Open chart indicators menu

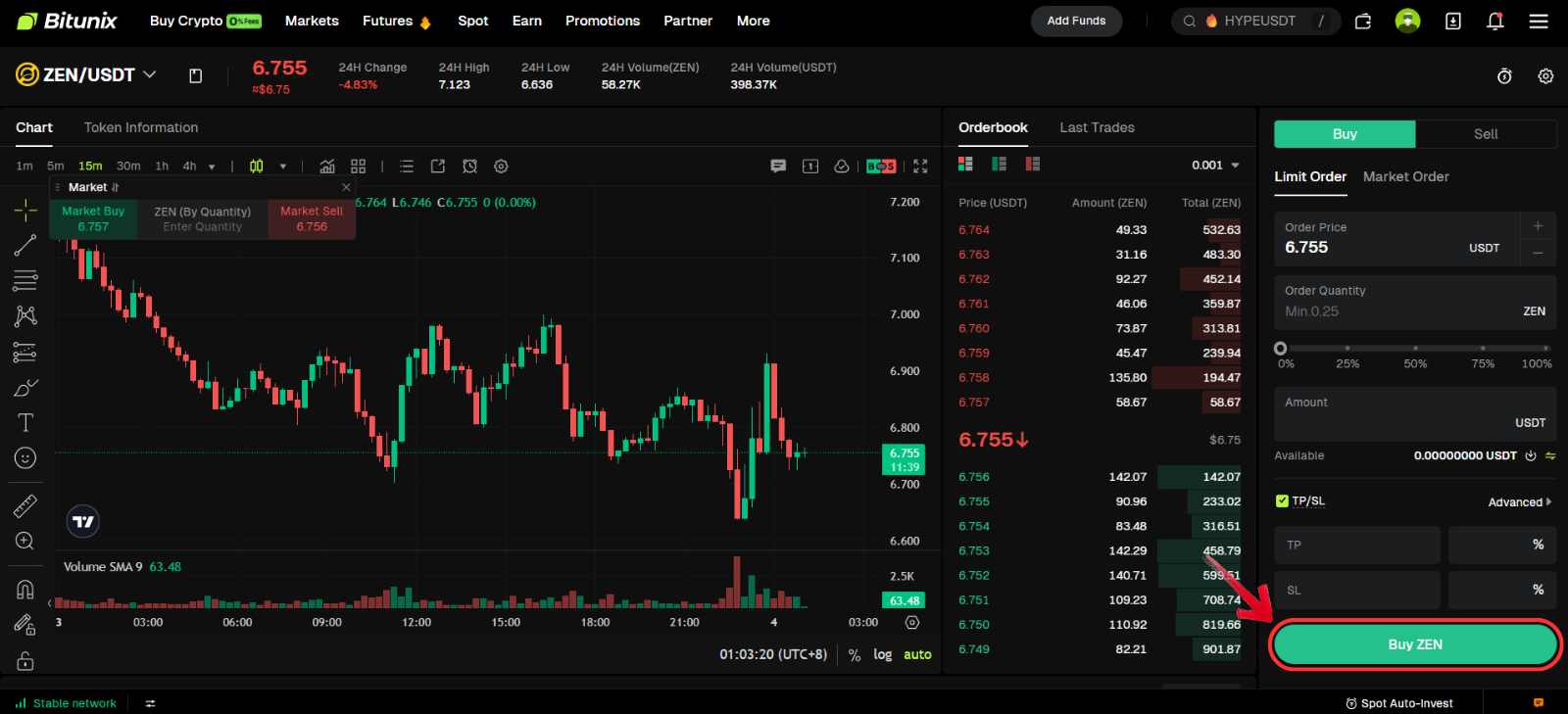(x=327, y=167)
